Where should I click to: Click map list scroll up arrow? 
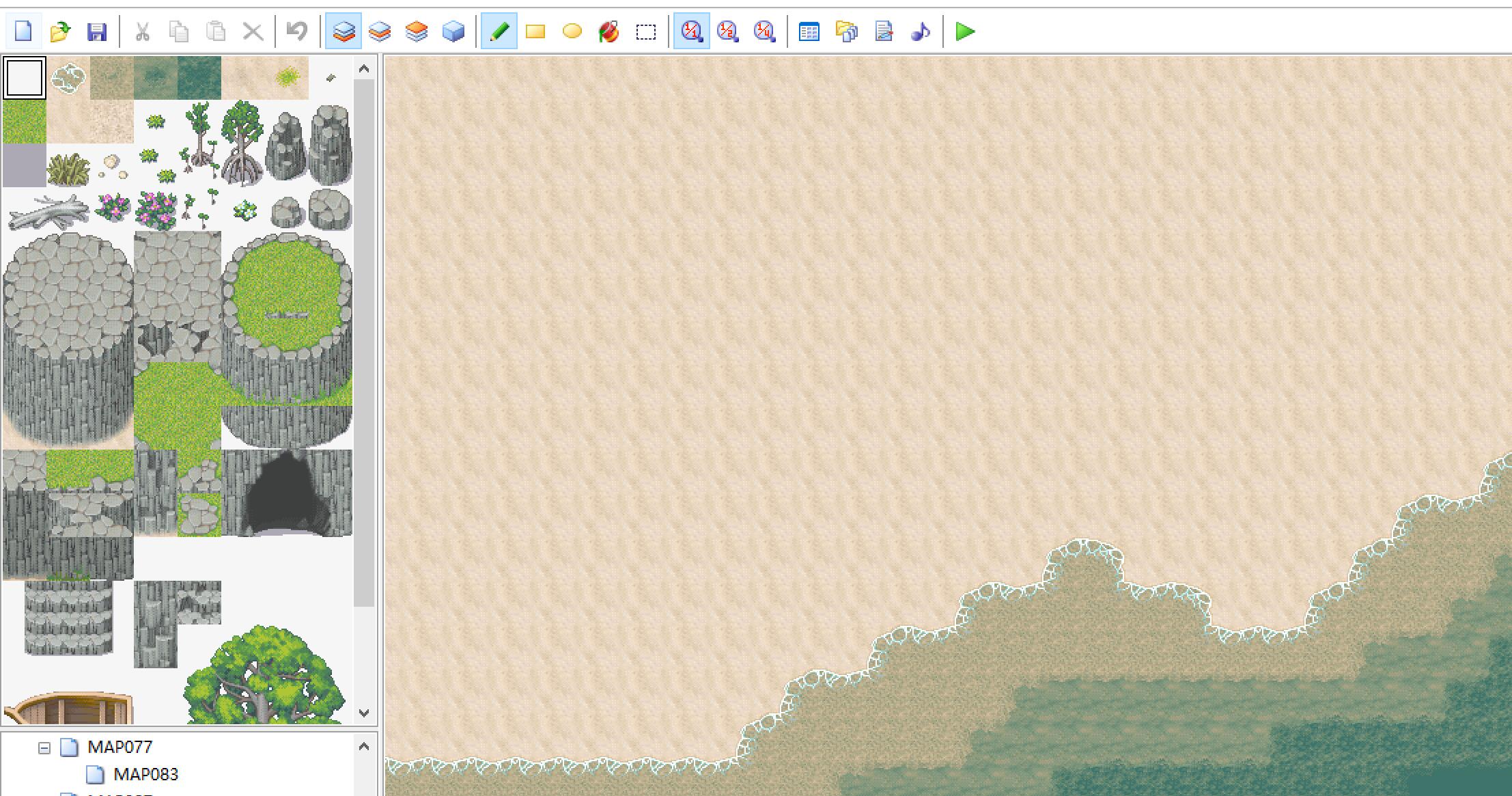364,746
